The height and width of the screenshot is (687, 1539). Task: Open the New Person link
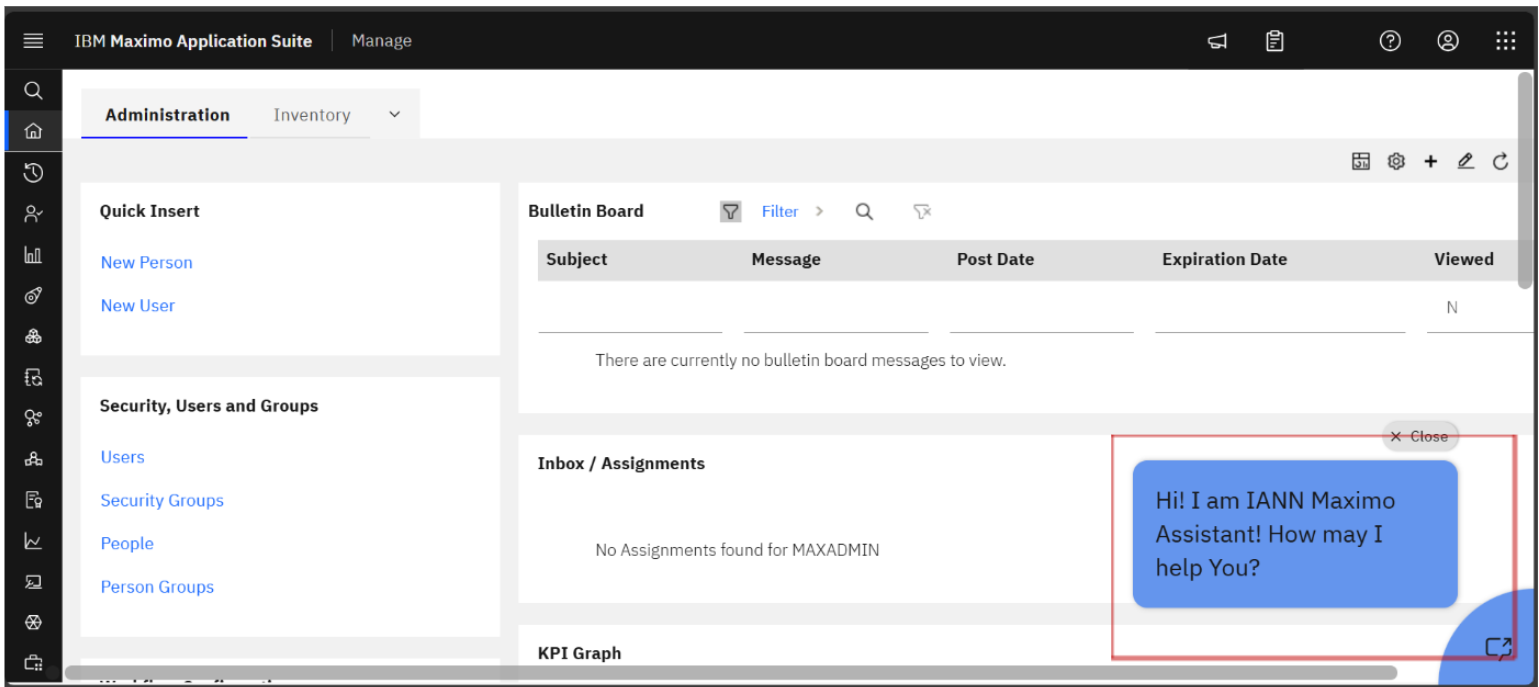coord(146,262)
